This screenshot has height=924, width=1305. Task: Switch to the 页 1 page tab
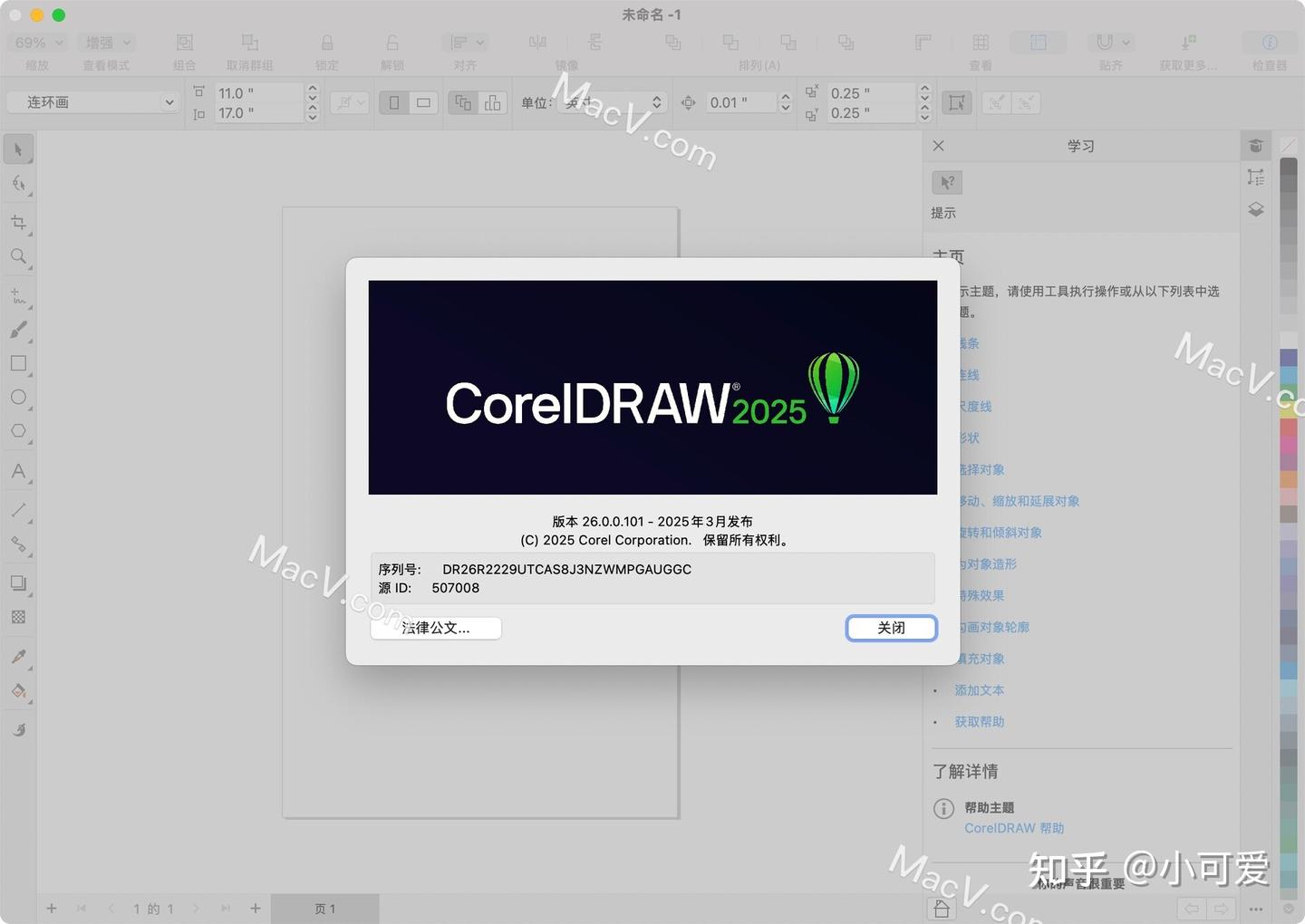coord(325,908)
